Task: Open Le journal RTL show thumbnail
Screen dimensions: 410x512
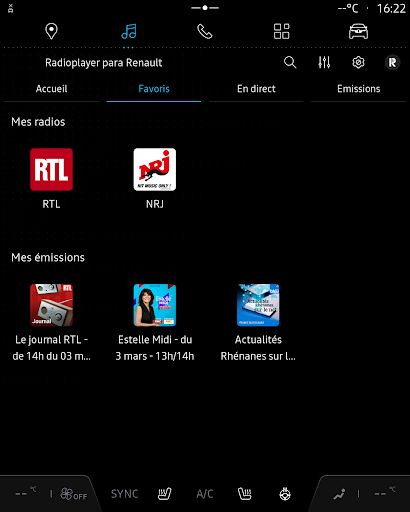Action: [x=51, y=305]
